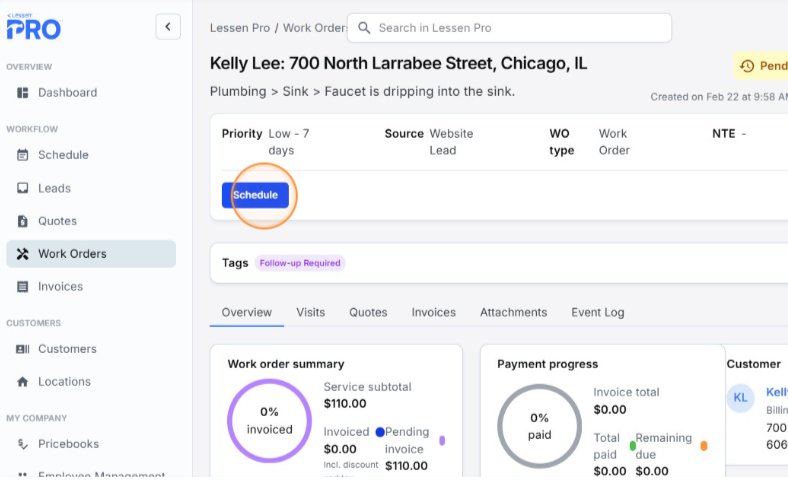Click the KL customer avatar

(x=740, y=397)
